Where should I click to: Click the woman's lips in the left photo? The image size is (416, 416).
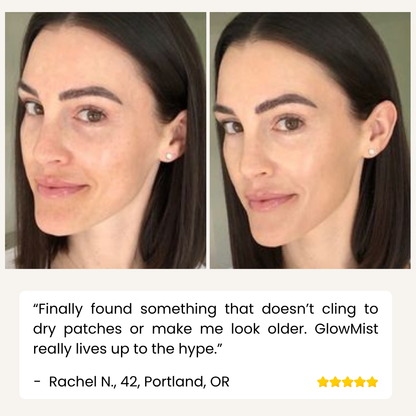(61, 187)
